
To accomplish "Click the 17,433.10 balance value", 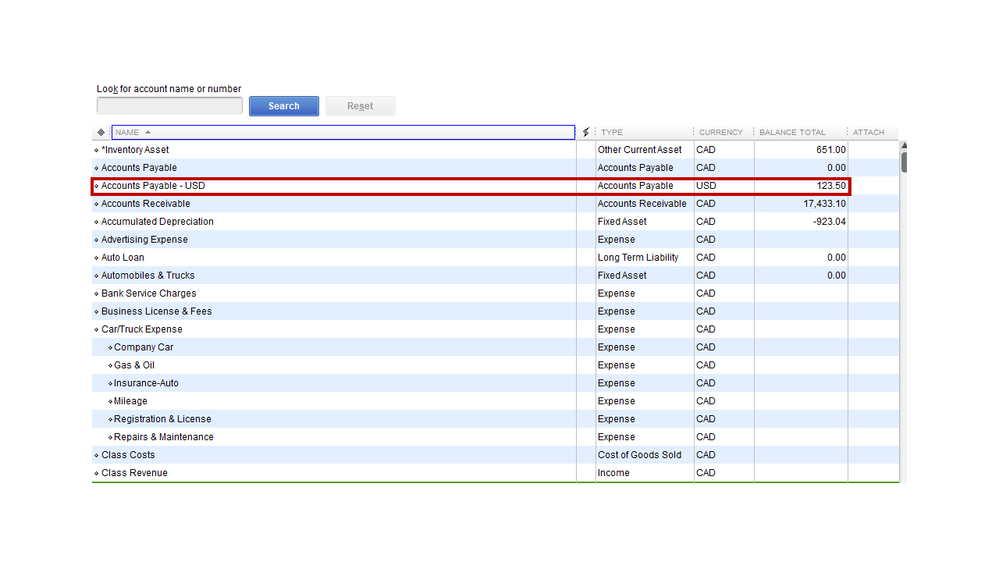I will point(824,204).
